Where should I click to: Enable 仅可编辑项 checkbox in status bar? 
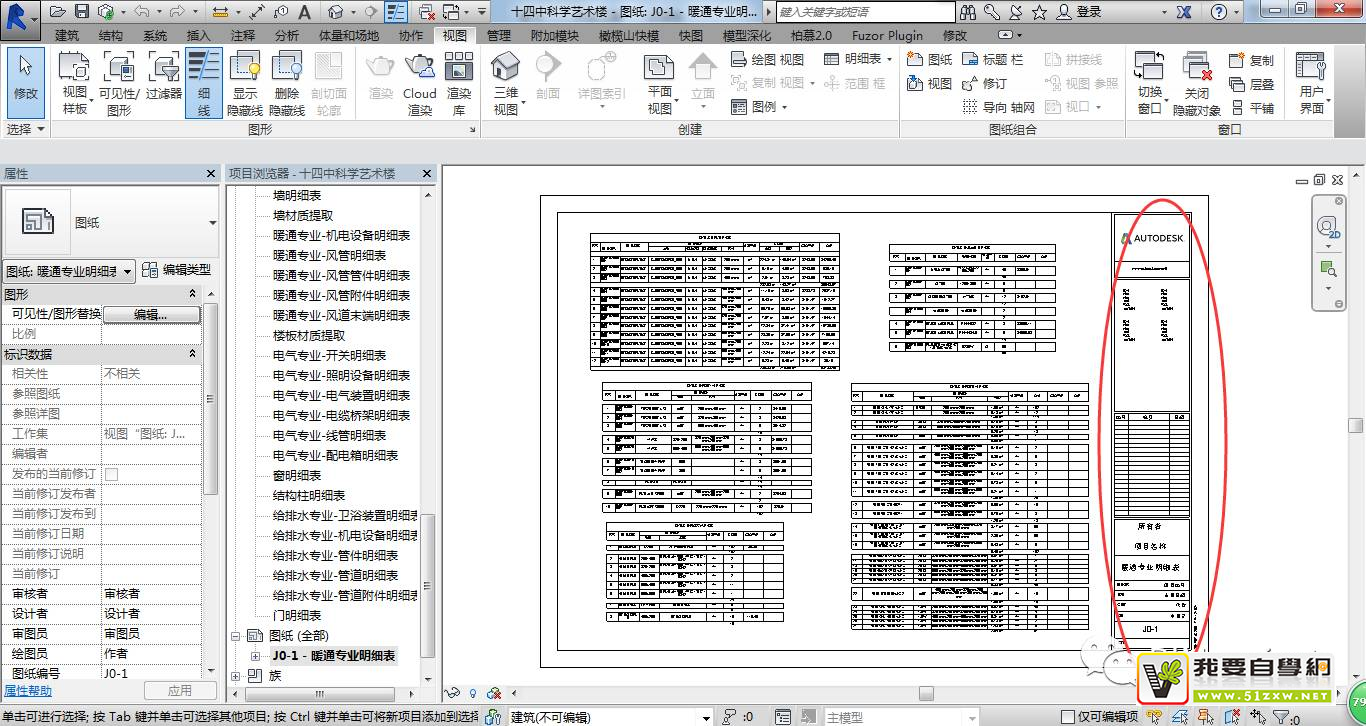(1068, 716)
